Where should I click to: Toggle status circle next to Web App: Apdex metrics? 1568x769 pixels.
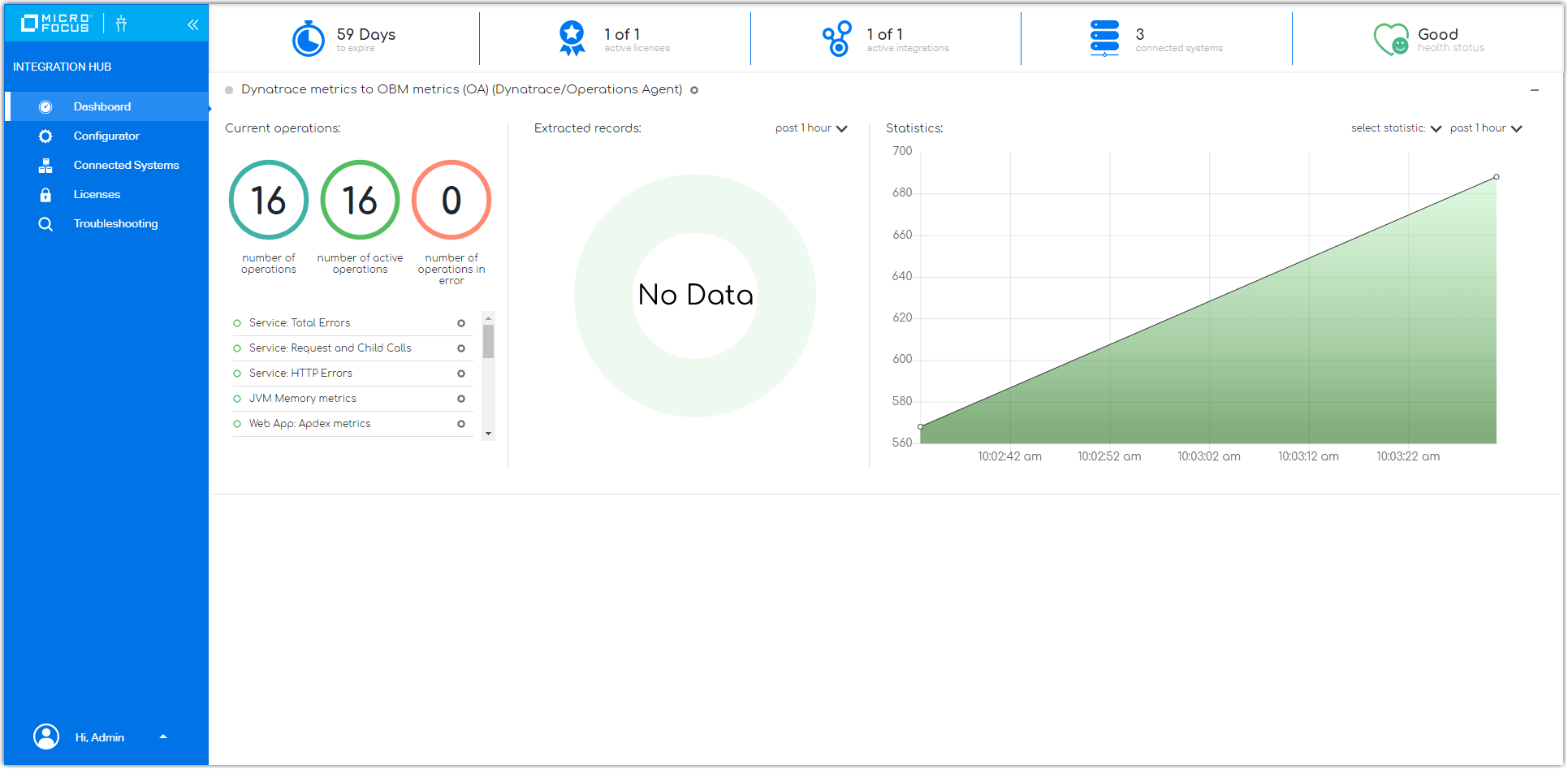point(239,423)
